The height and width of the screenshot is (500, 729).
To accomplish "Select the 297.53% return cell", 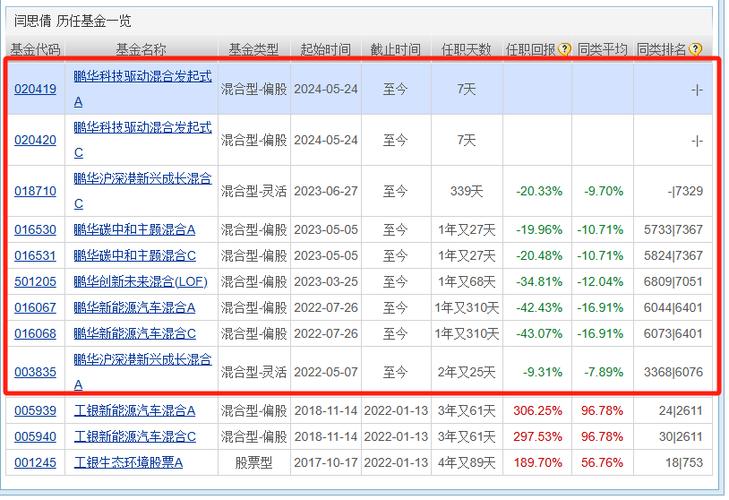I will coord(538,437).
